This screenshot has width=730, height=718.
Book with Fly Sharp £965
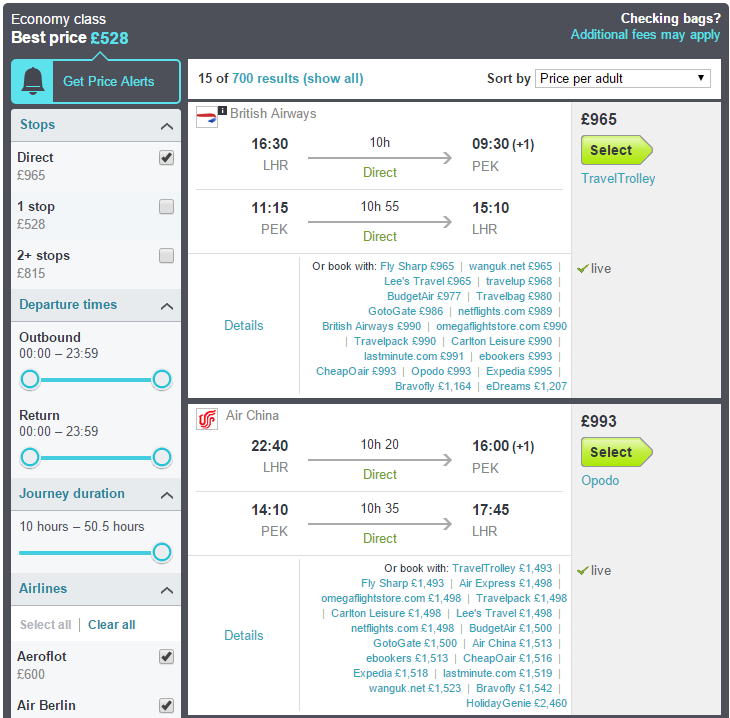pyautogui.click(x=417, y=266)
